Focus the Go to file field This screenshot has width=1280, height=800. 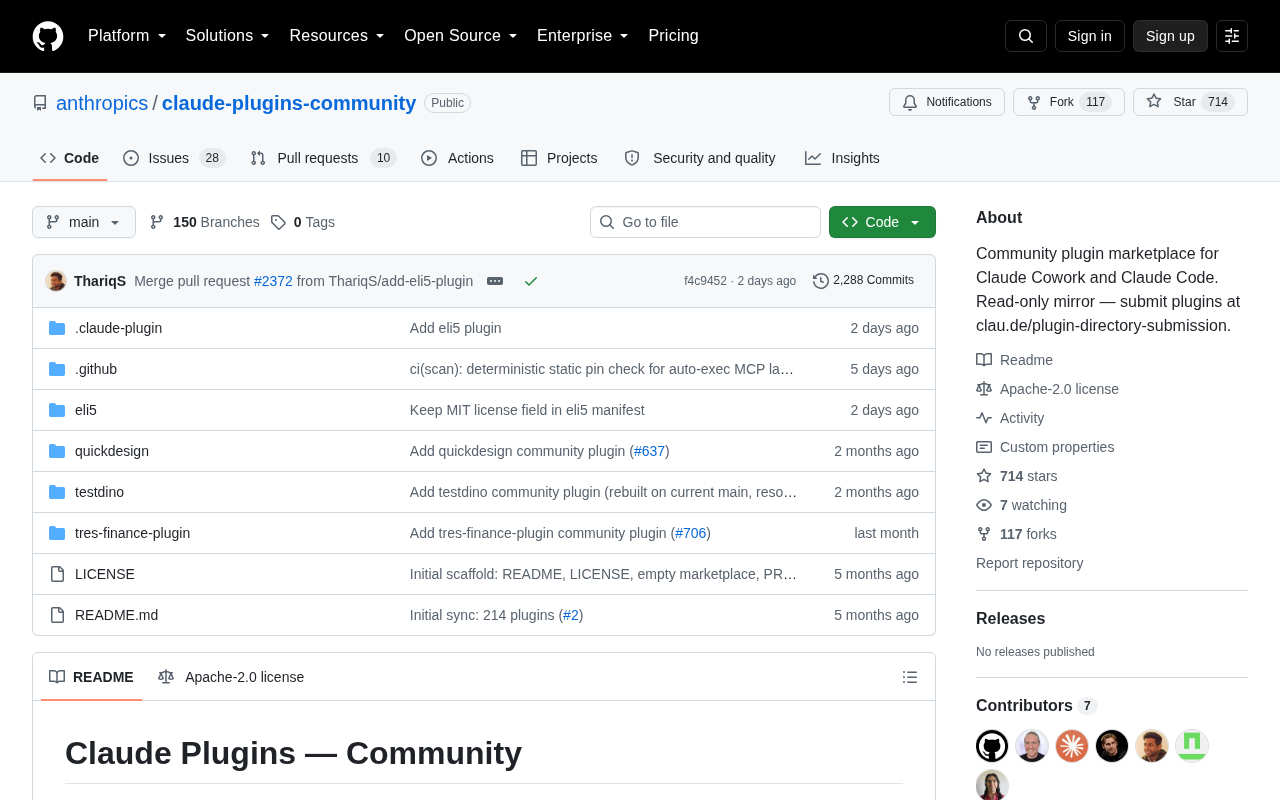pos(705,222)
